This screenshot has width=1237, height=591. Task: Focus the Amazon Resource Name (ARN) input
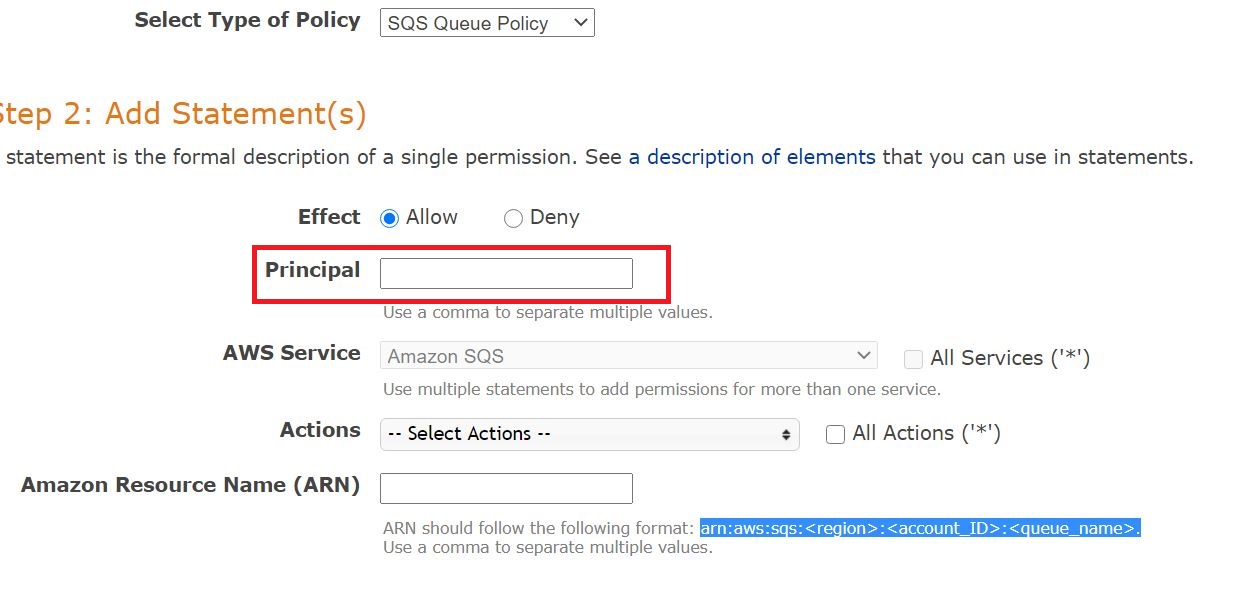click(506, 488)
